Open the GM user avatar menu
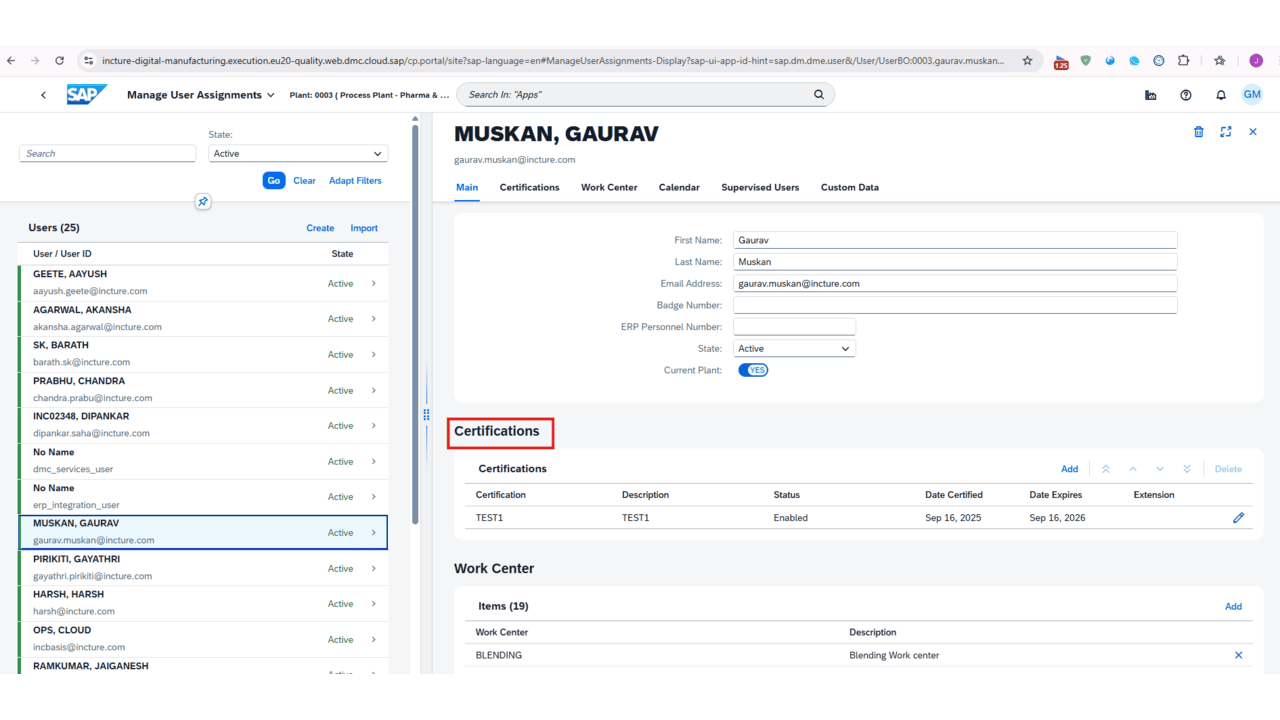1280x720 pixels. (1252, 94)
